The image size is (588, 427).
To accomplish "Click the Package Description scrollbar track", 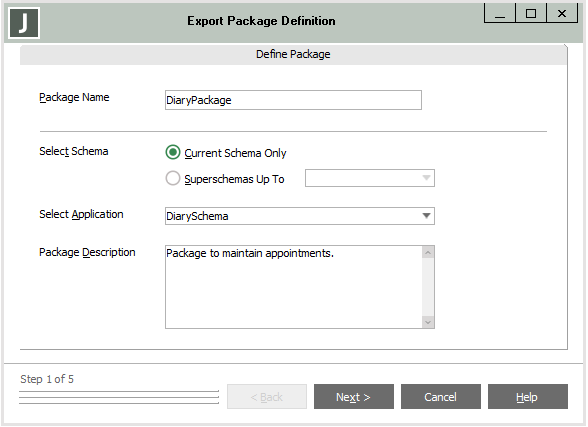I will point(428,287).
